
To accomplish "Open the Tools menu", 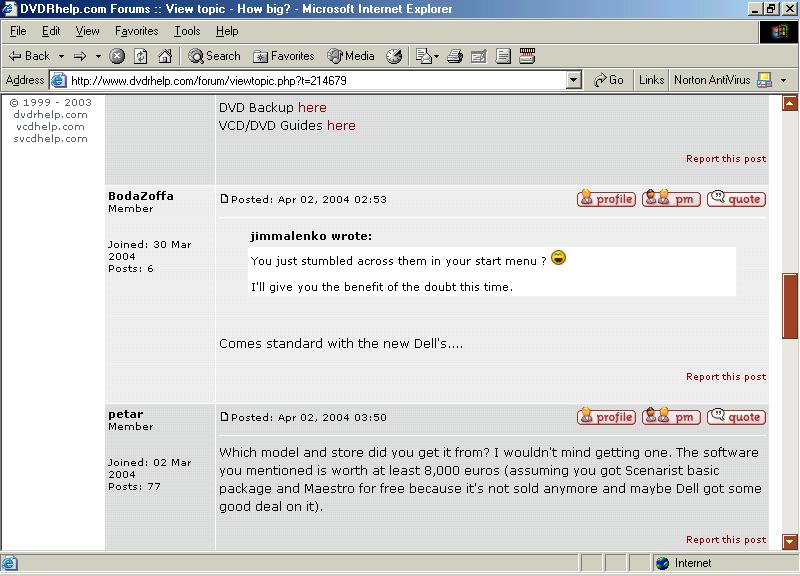I will 187,31.
